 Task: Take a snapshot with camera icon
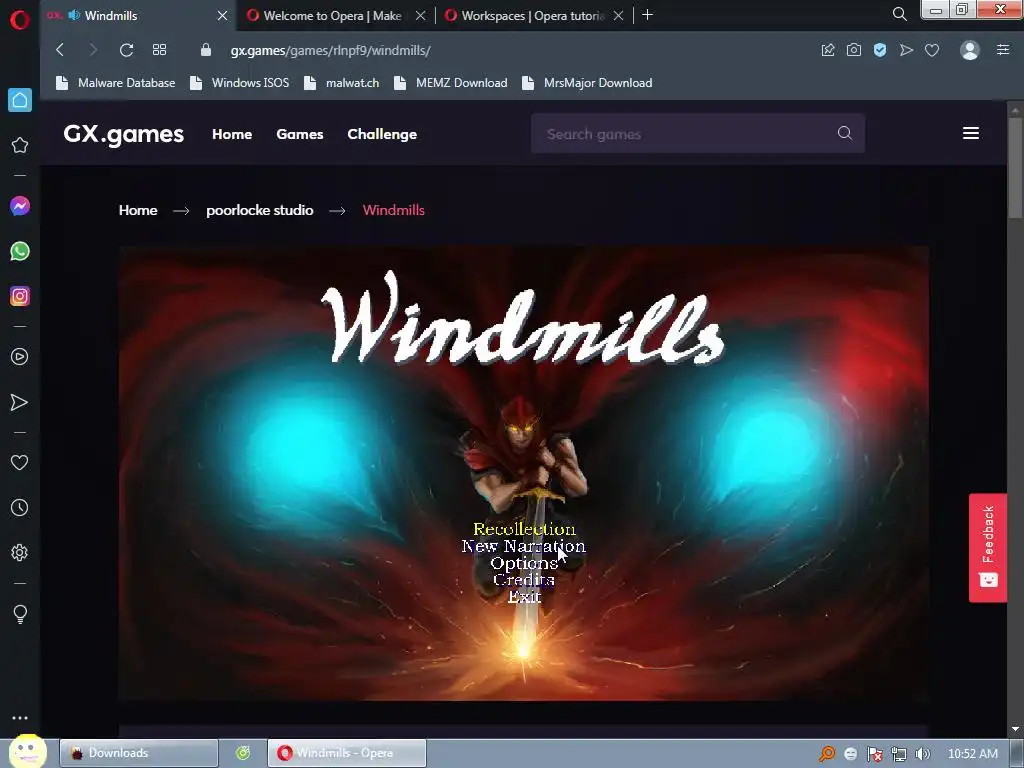[x=854, y=50]
